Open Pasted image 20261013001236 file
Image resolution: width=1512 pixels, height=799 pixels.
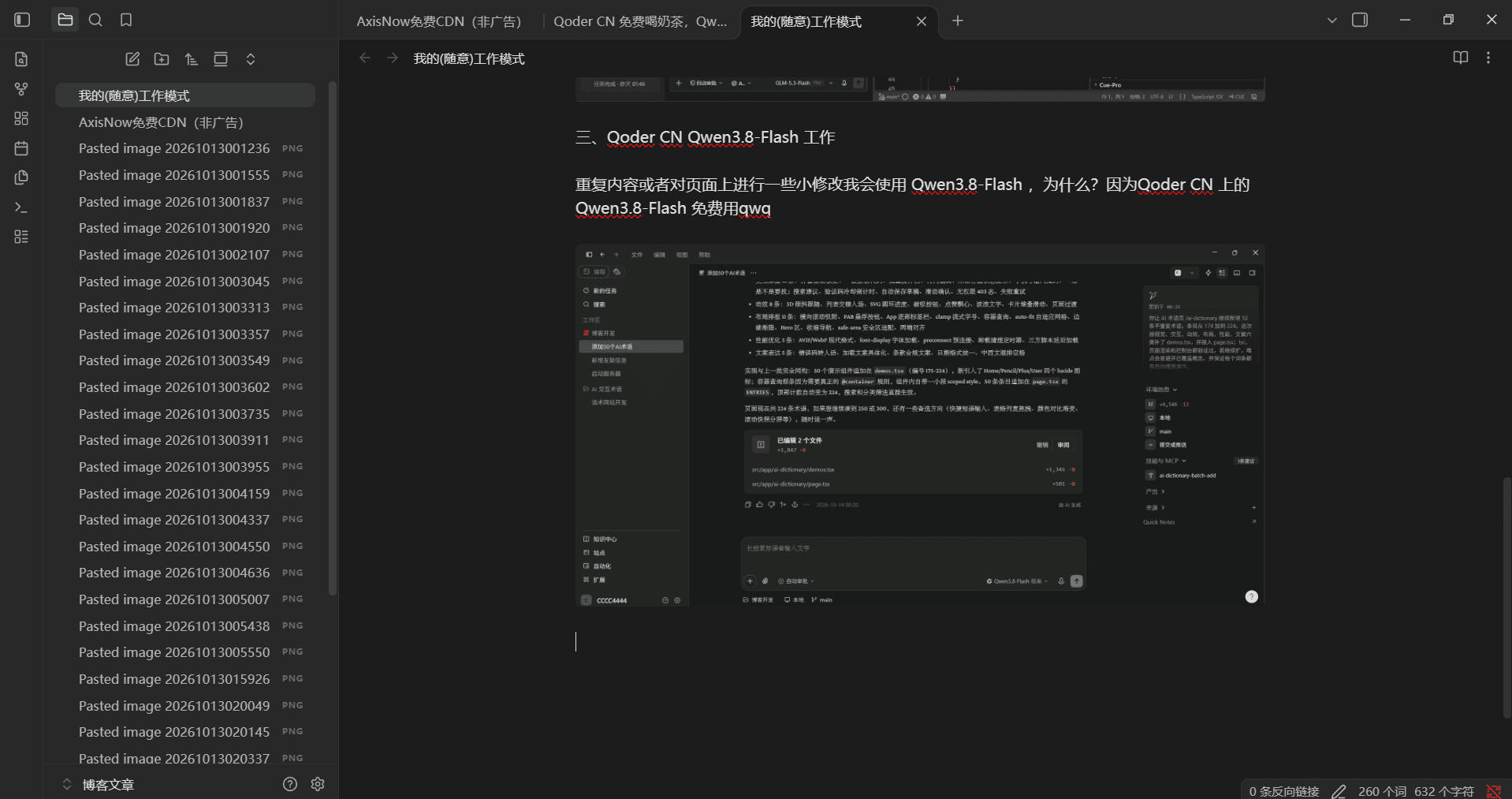click(185, 148)
